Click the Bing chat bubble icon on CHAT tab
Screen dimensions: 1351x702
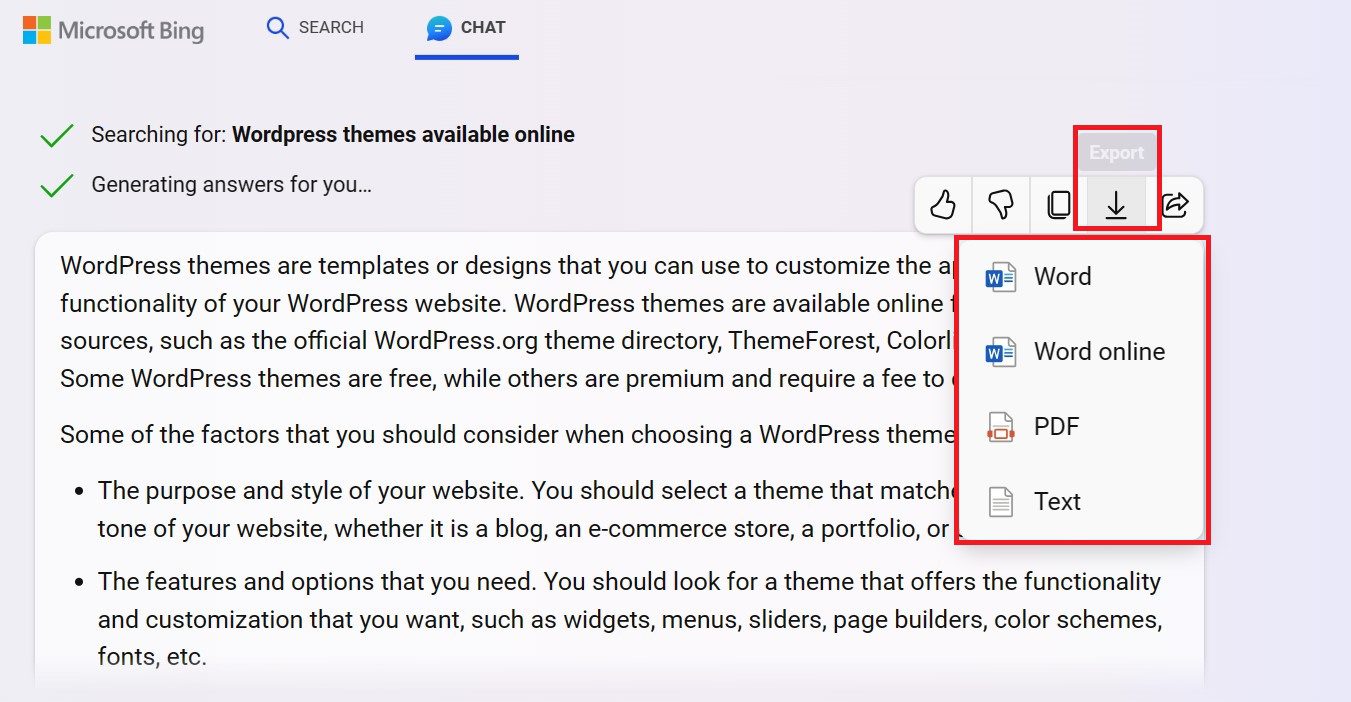(x=438, y=28)
